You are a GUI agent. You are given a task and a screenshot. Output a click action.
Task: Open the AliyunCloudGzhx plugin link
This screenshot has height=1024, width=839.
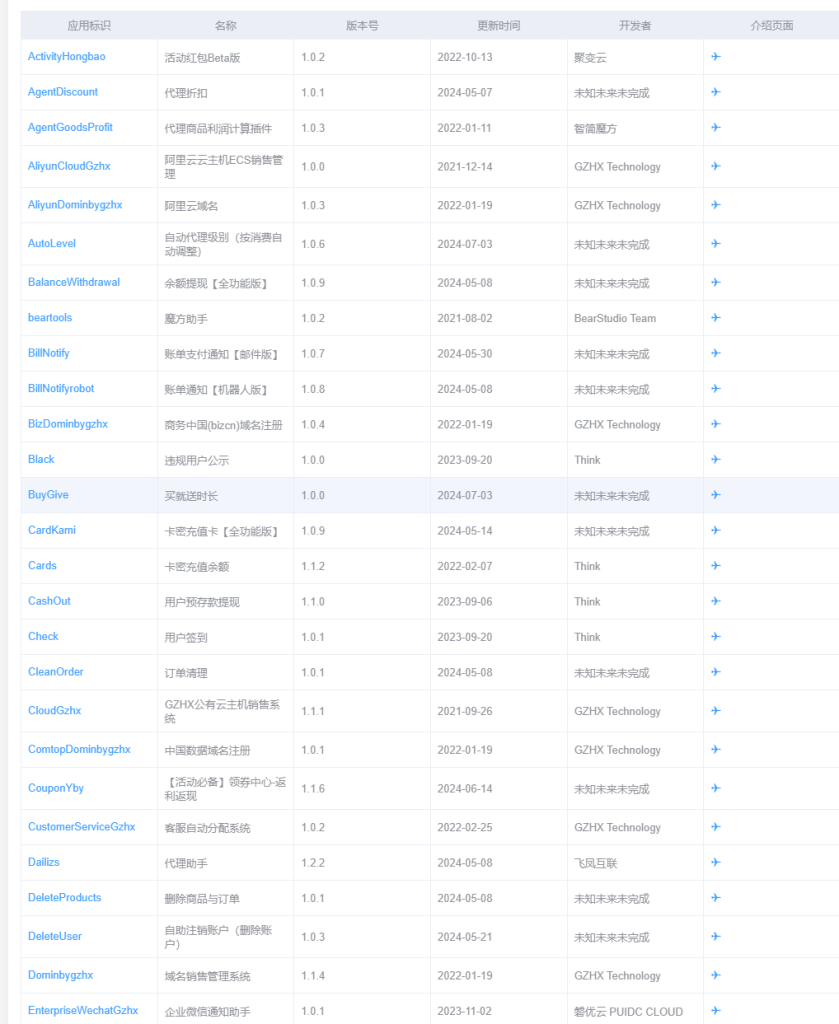point(69,166)
